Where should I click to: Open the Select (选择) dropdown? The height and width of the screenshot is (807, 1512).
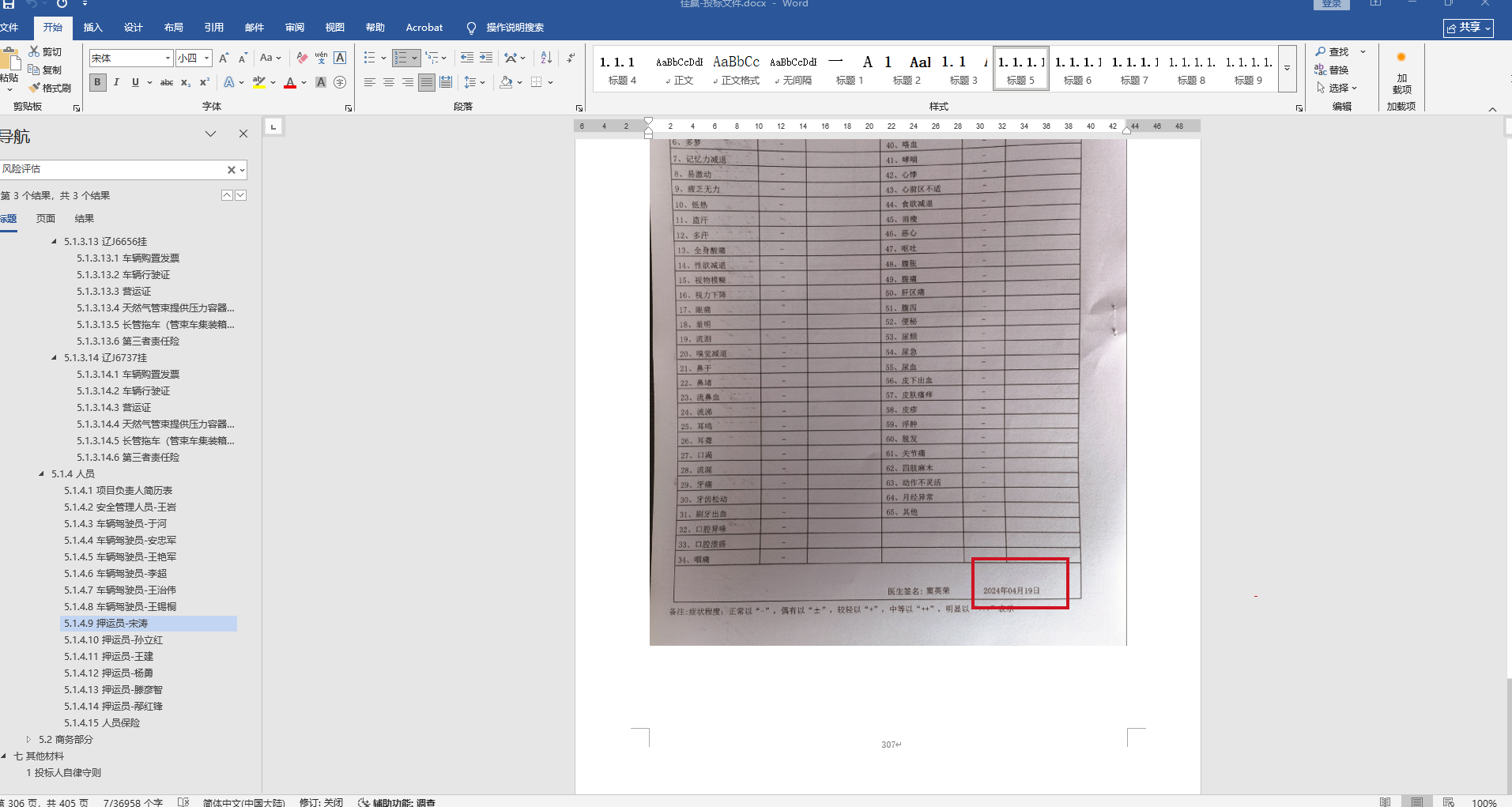[1336, 88]
